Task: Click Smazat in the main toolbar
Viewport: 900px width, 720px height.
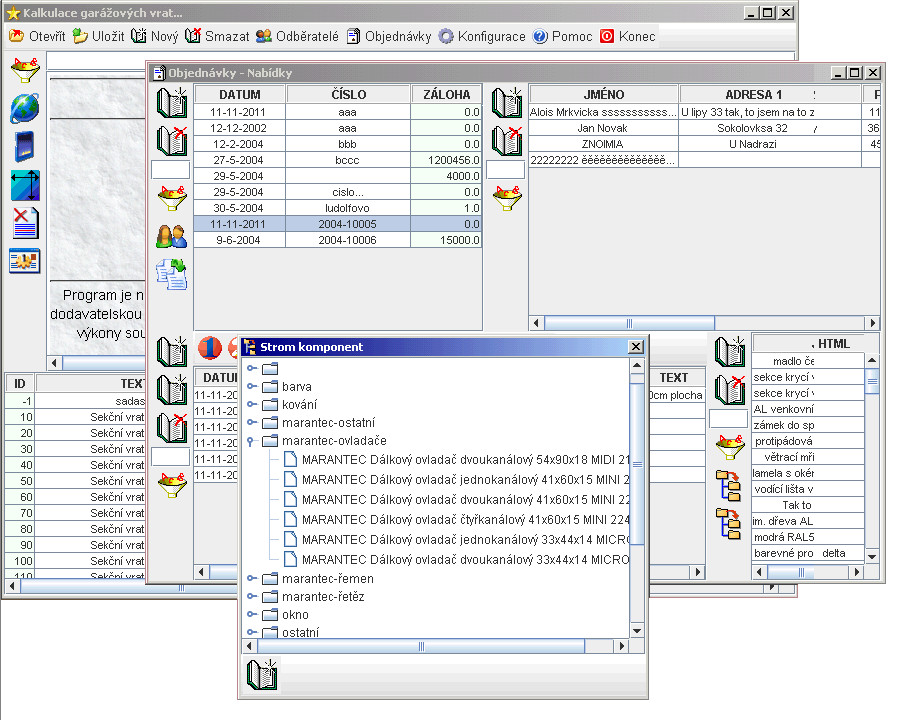Action: 218,36
